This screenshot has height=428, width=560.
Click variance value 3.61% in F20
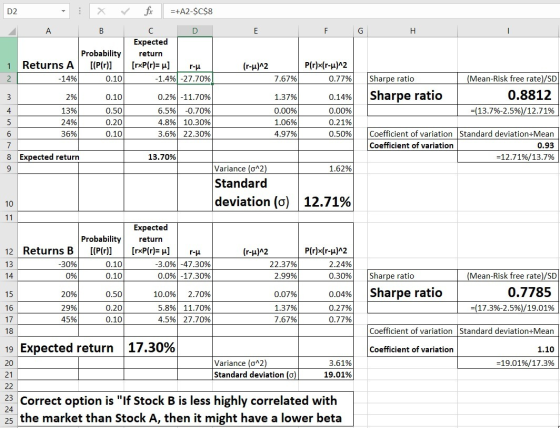click(x=326, y=363)
